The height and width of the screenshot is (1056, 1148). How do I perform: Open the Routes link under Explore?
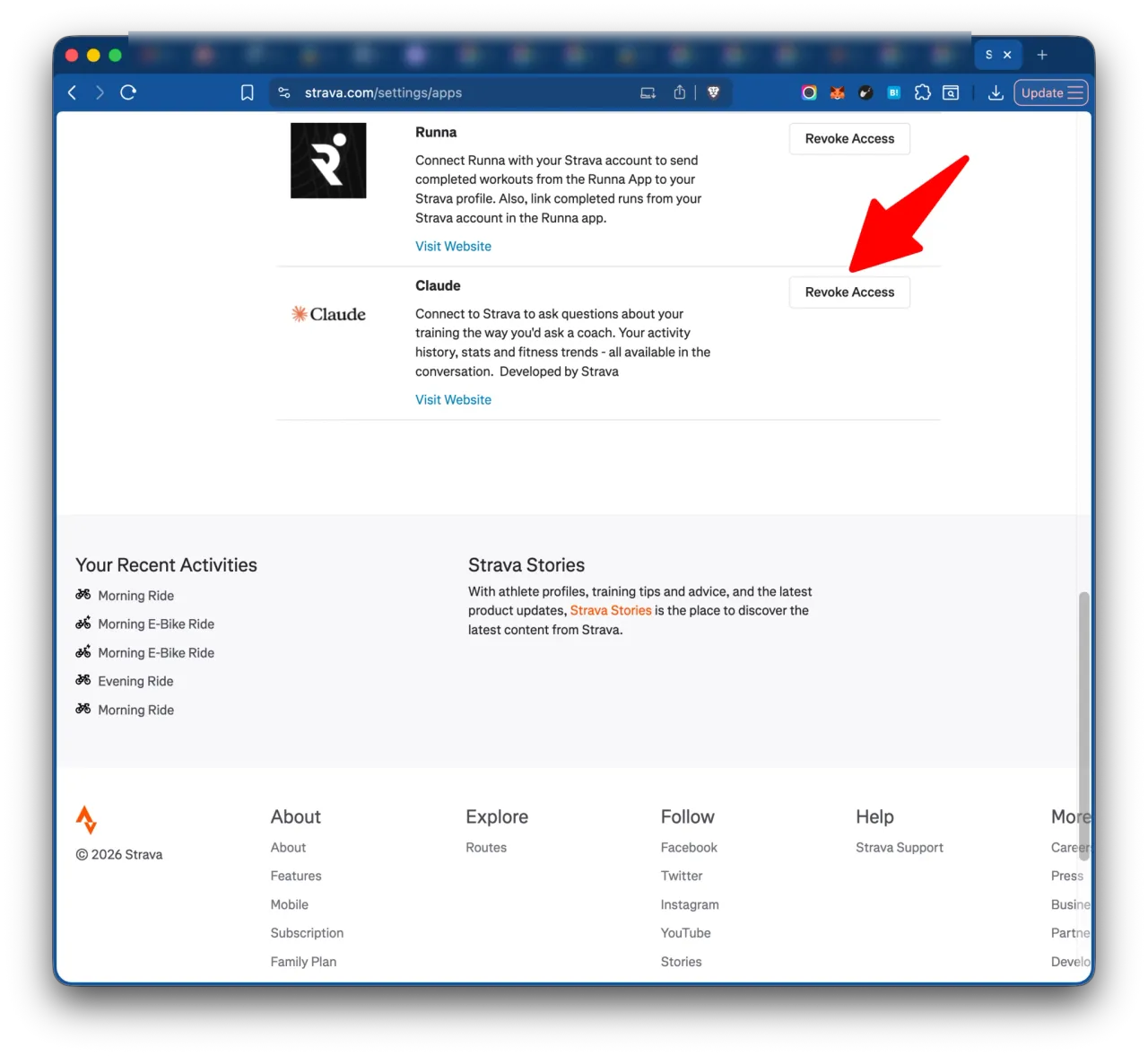[486, 847]
